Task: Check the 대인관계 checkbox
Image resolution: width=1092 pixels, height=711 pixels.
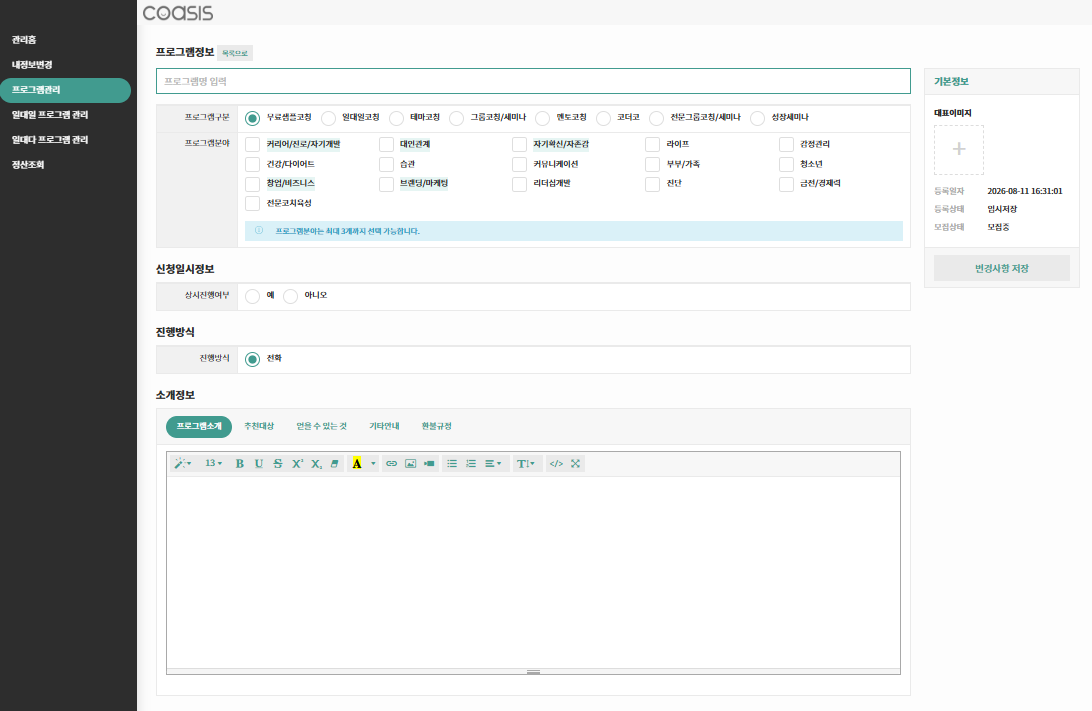Action: pos(387,144)
